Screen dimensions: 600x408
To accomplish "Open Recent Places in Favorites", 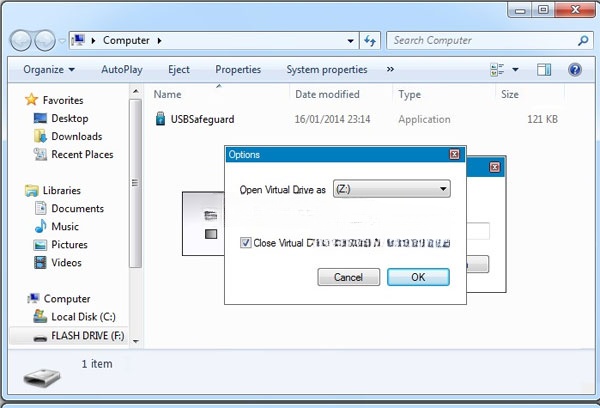I will tap(82, 154).
